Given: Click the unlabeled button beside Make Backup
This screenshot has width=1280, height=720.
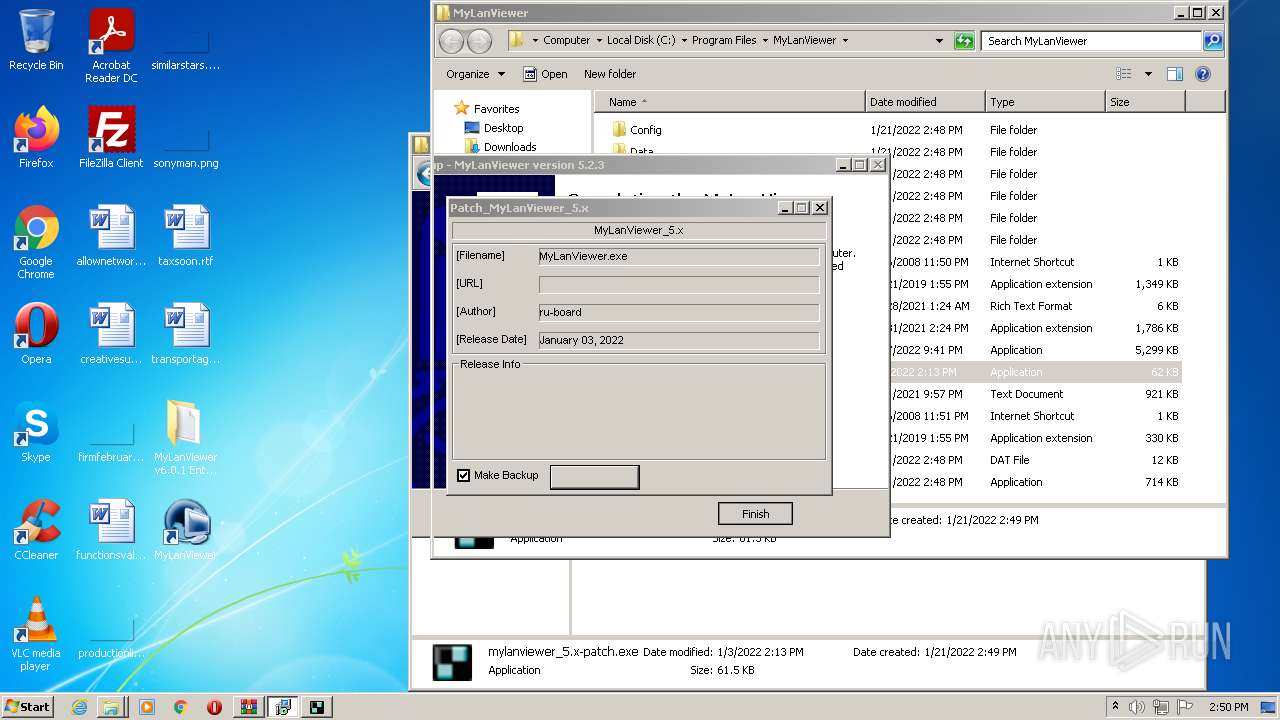Looking at the screenshot, I should (x=594, y=476).
